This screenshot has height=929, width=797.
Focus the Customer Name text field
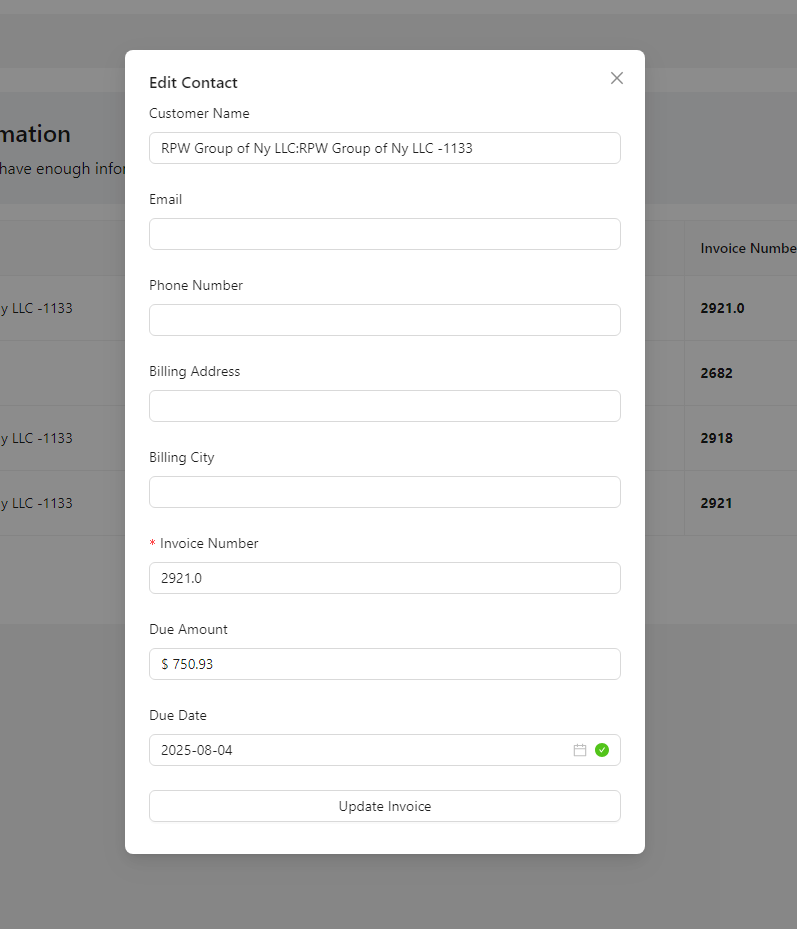coord(384,148)
